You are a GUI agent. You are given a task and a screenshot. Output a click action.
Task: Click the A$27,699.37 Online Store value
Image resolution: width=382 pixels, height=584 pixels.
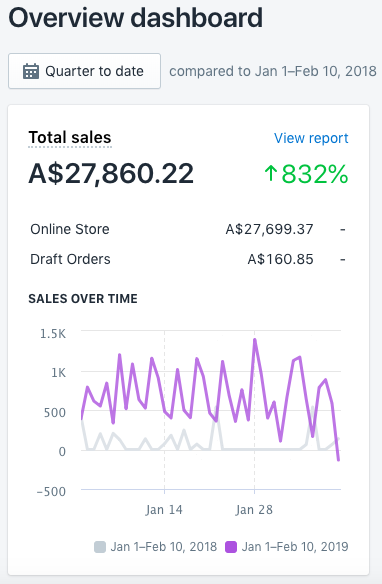pos(270,229)
